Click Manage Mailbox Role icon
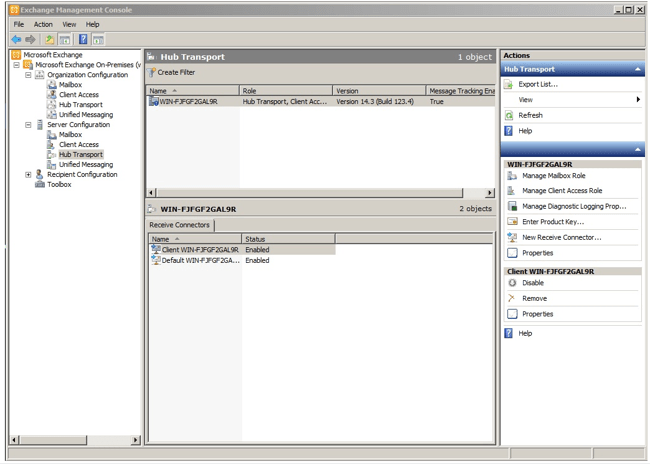 click(512, 176)
